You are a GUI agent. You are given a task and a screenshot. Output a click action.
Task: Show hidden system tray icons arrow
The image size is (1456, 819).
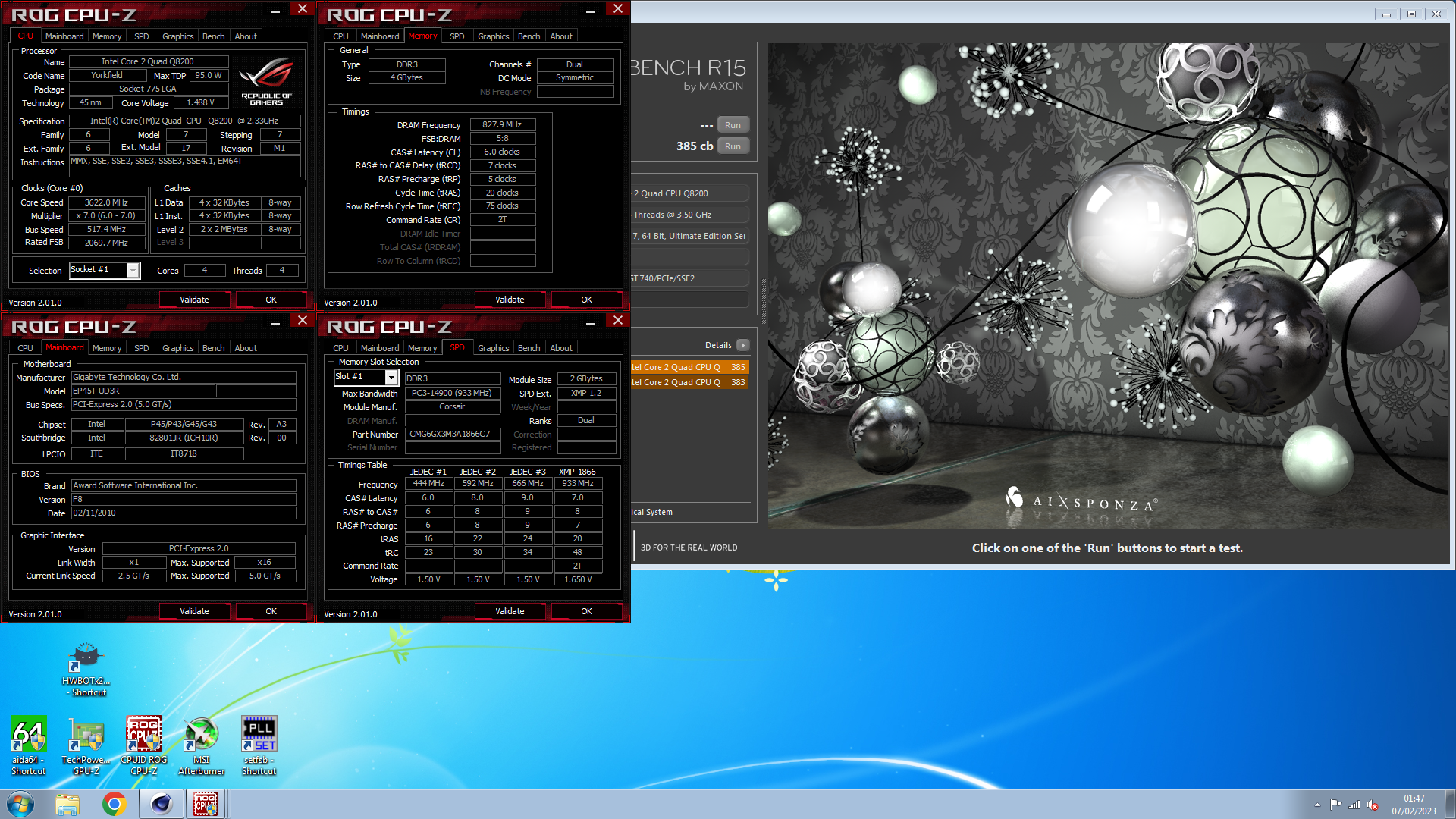click(1317, 805)
